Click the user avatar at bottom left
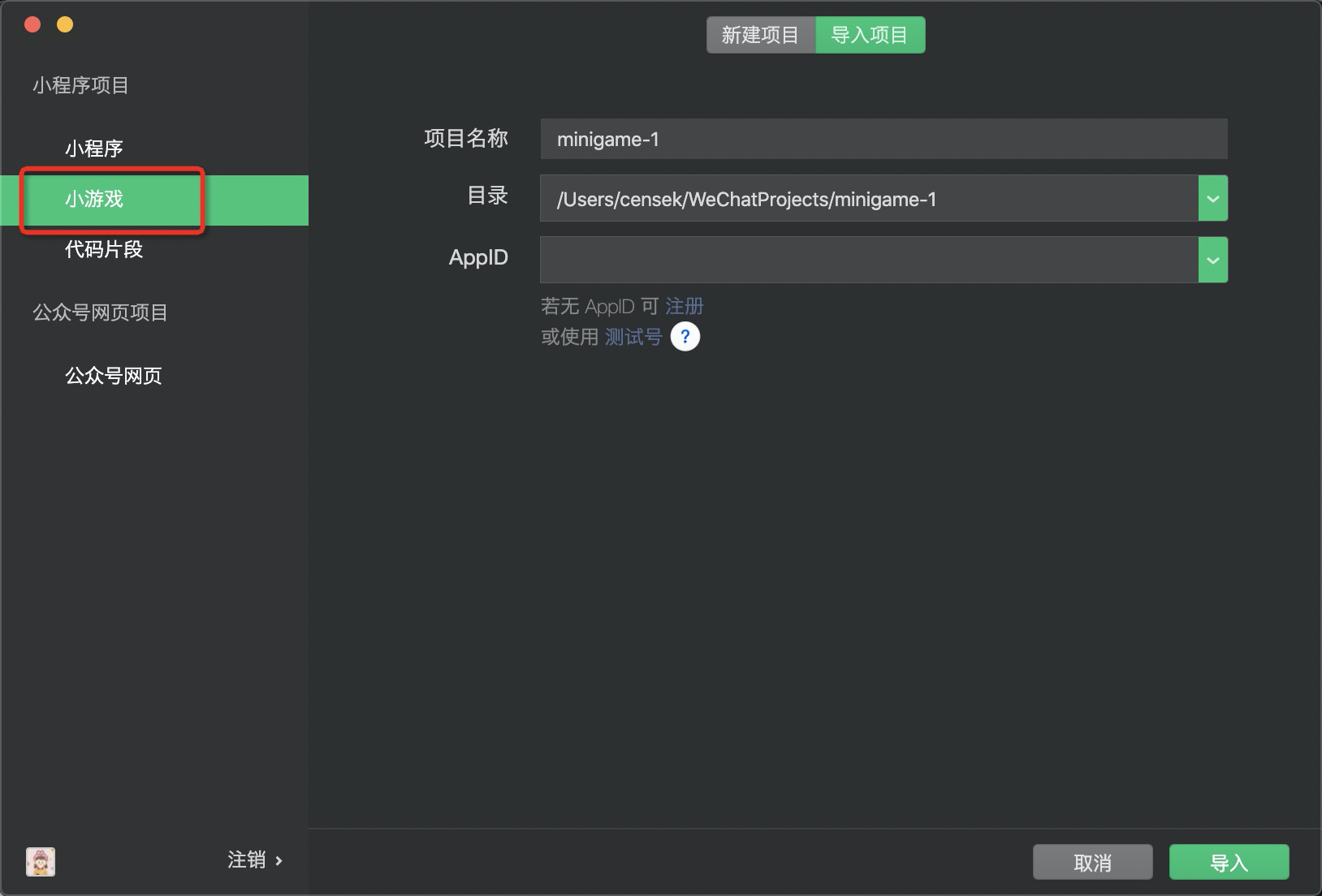Image resolution: width=1322 pixels, height=896 pixels. click(x=40, y=861)
